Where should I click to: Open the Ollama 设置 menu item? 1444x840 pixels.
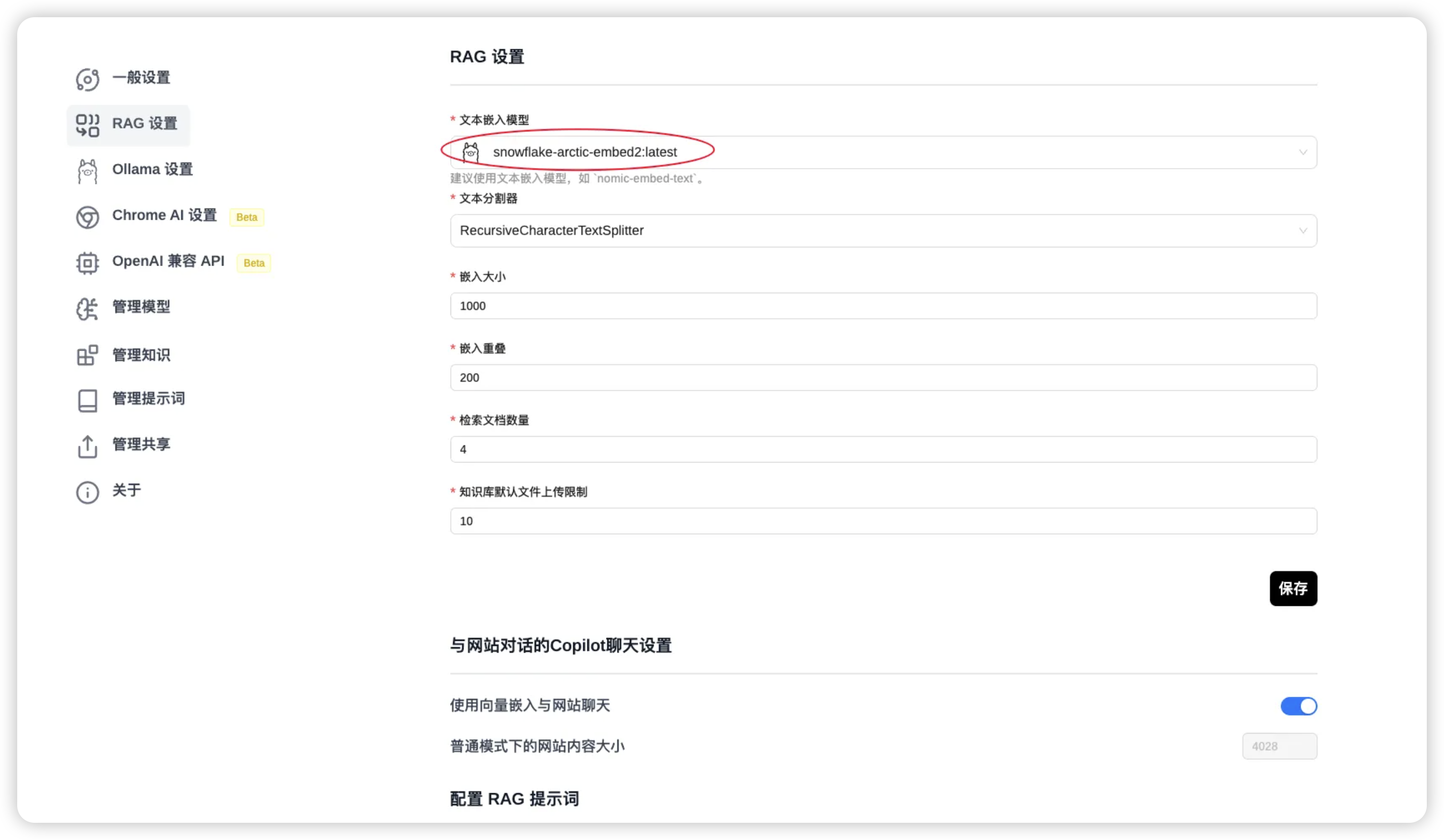(152, 170)
